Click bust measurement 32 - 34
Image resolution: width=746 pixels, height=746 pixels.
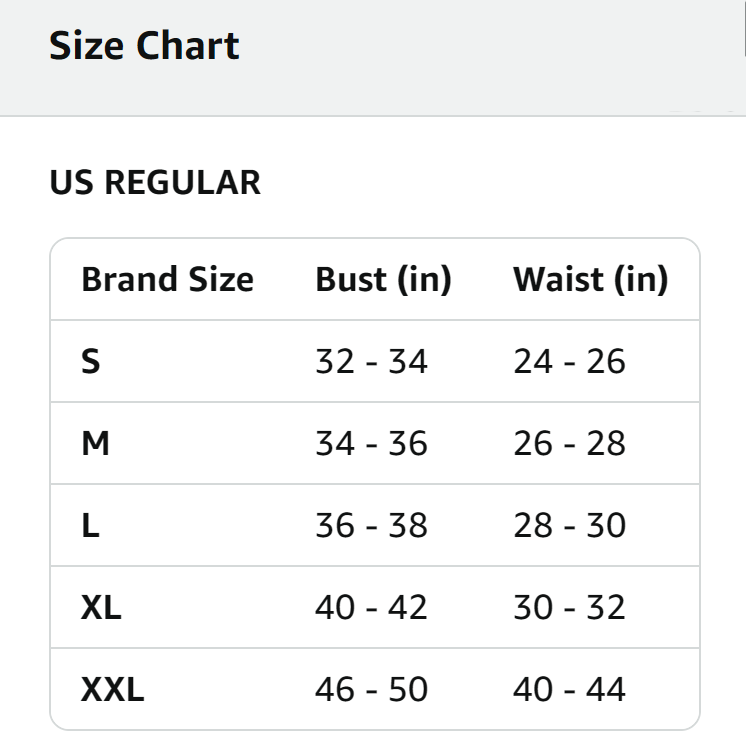click(371, 361)
